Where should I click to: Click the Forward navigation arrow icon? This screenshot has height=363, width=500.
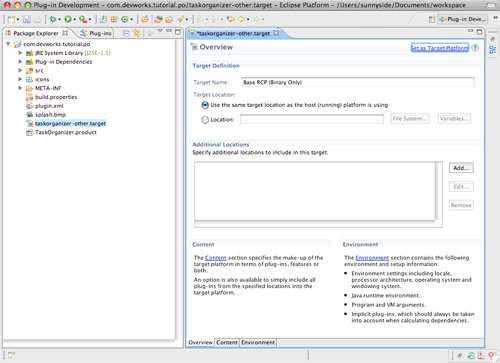coord(256,19)
